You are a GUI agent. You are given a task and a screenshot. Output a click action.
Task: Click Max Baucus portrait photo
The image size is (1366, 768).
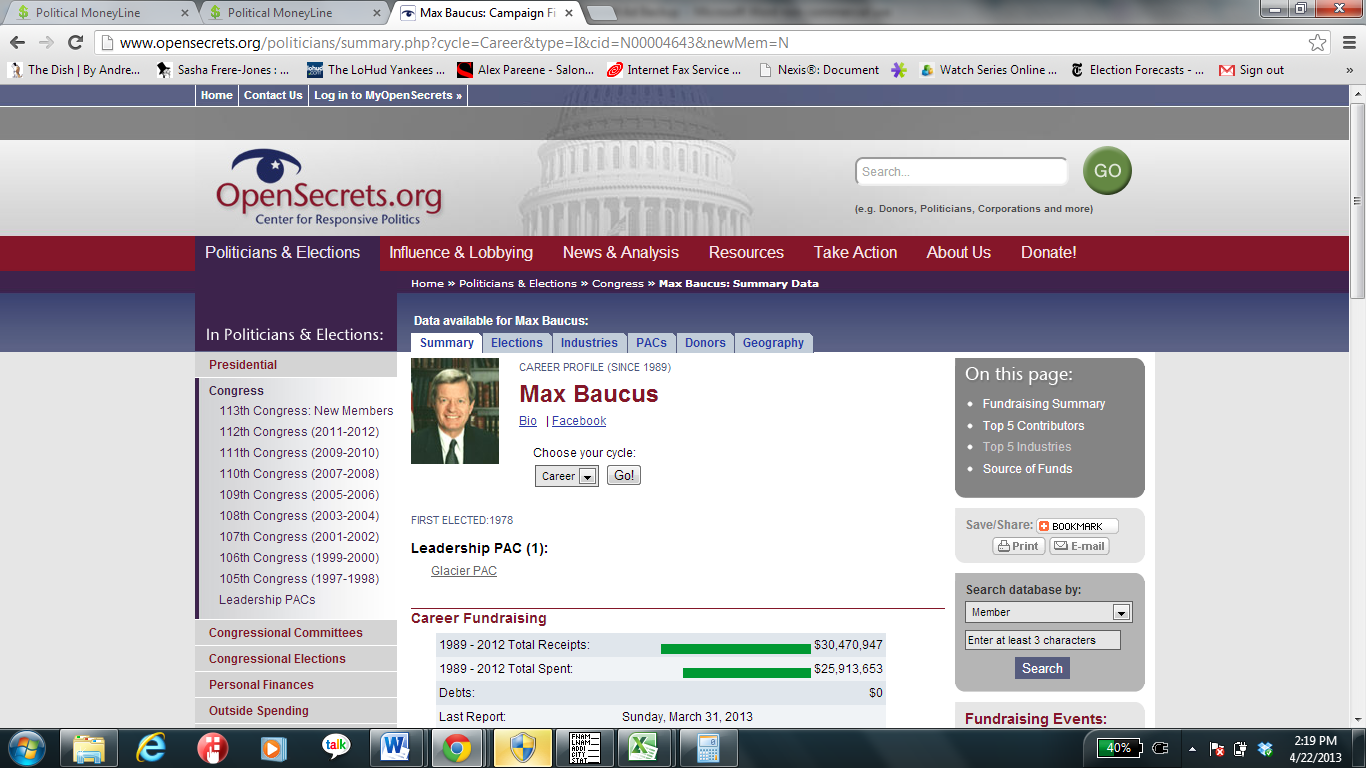point(455,411)
